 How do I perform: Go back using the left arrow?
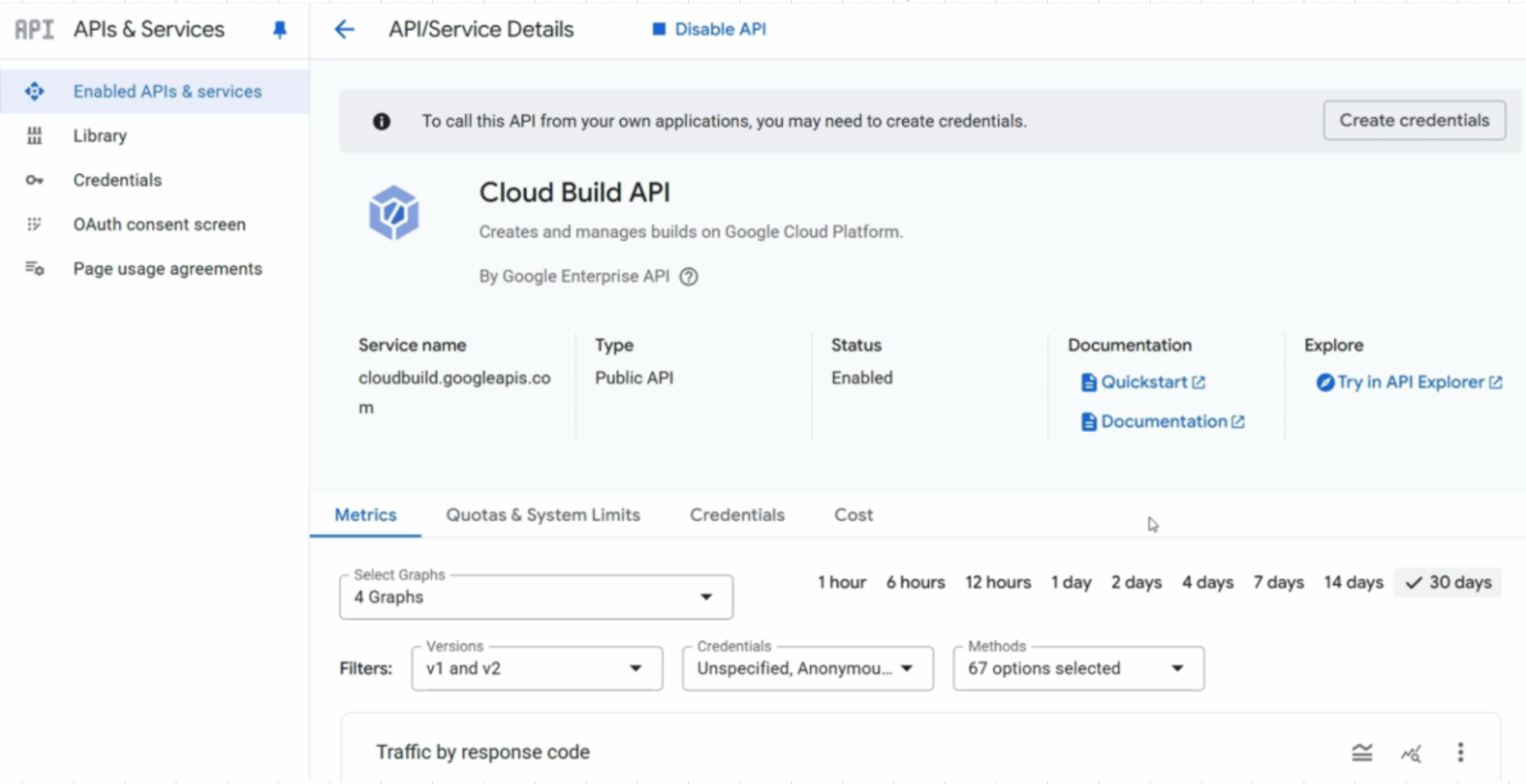click(345, 29)
